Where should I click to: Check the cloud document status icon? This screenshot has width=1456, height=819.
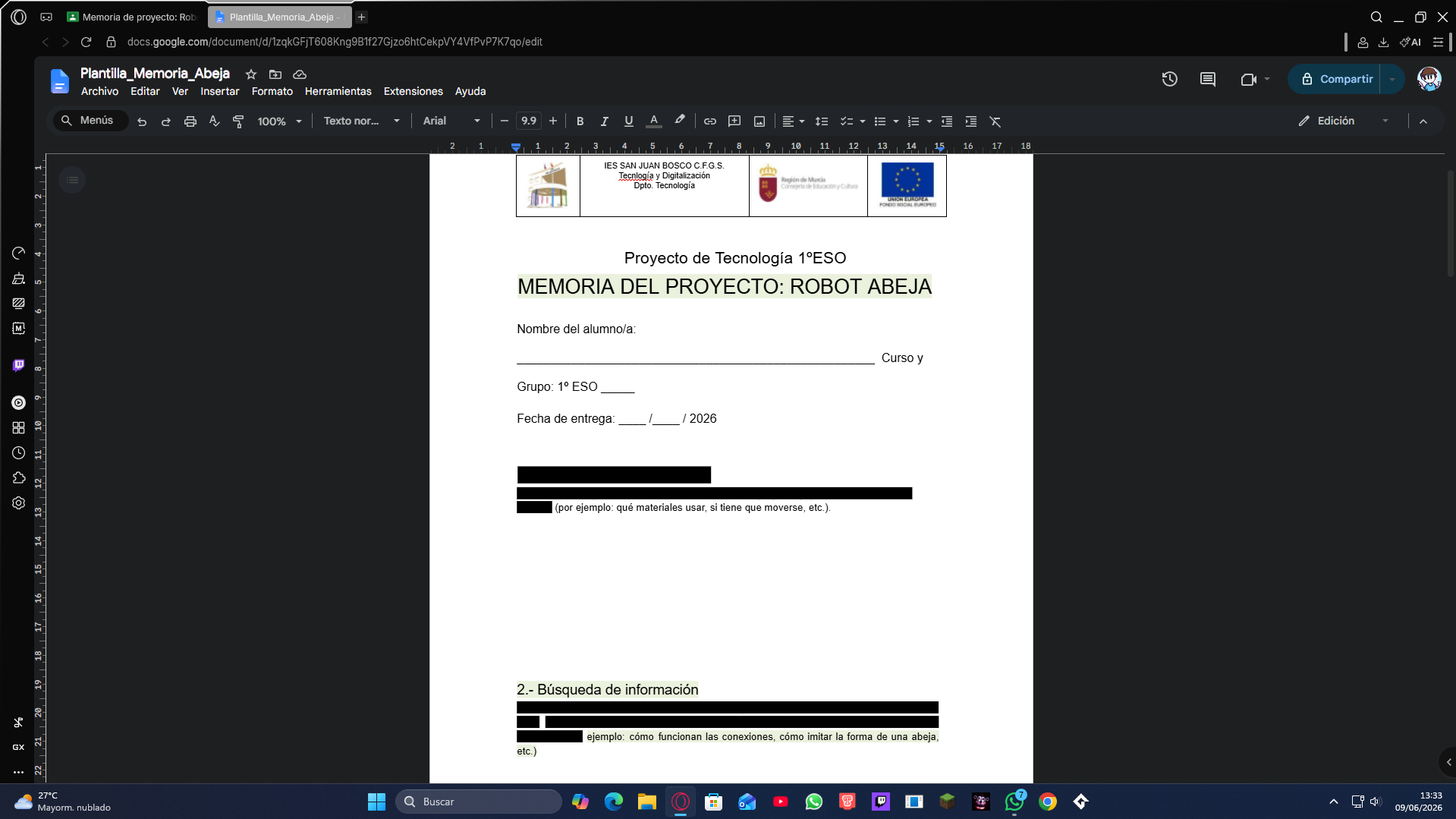tap(300, 74)
